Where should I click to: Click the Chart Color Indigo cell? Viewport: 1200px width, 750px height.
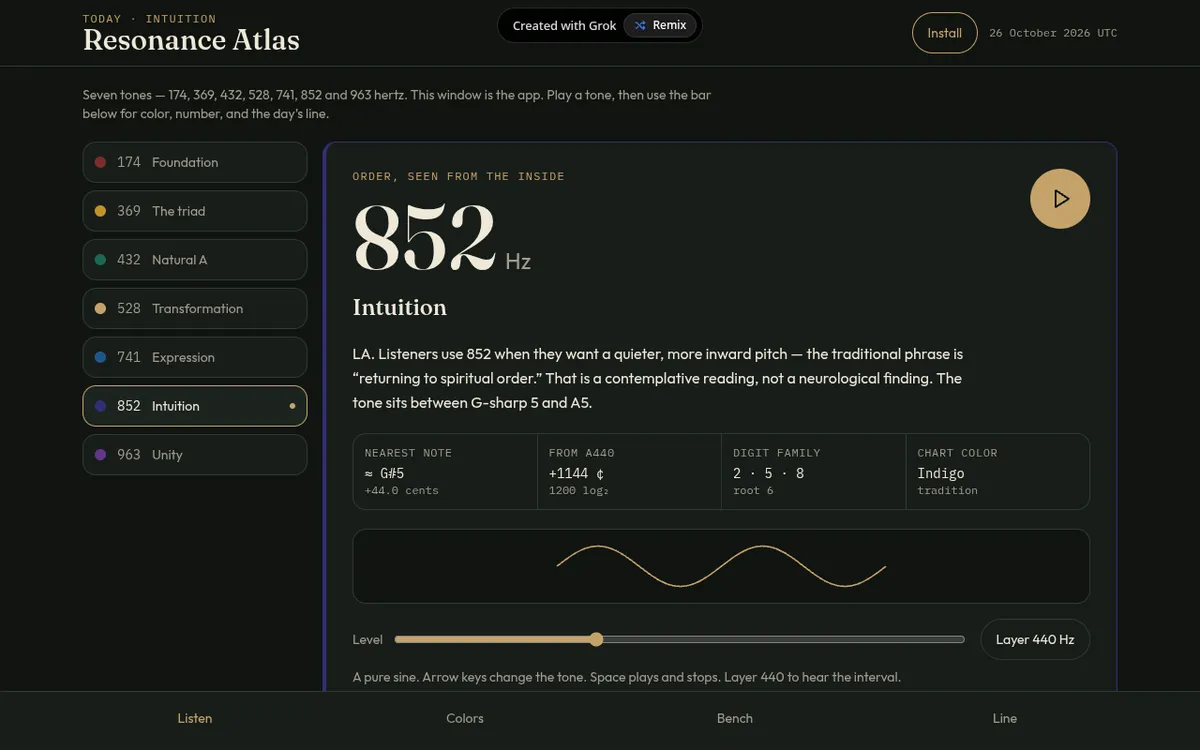[x=997, y=471]
